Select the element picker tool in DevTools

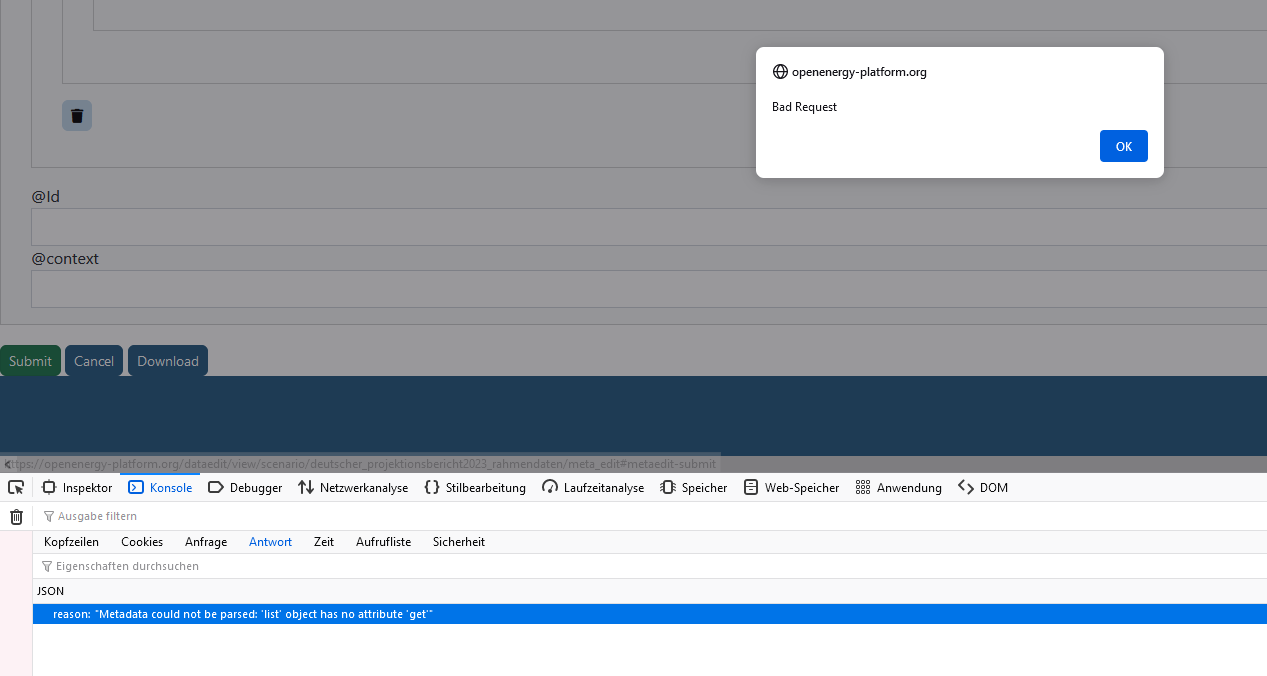click(15, 487)
